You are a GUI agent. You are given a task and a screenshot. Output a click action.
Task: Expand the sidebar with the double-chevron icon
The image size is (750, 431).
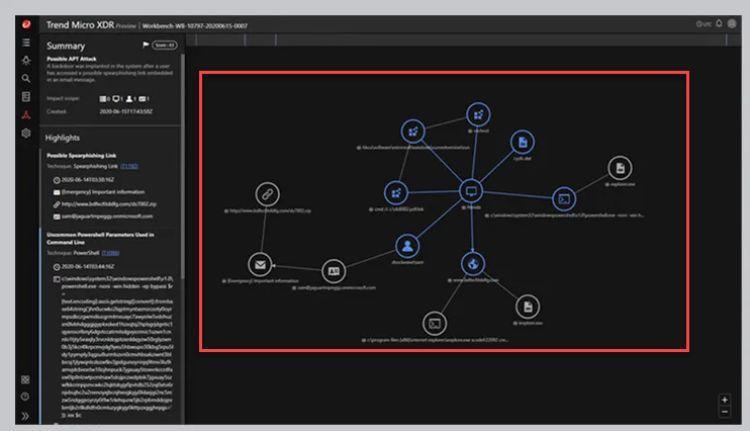click(25, 416)
